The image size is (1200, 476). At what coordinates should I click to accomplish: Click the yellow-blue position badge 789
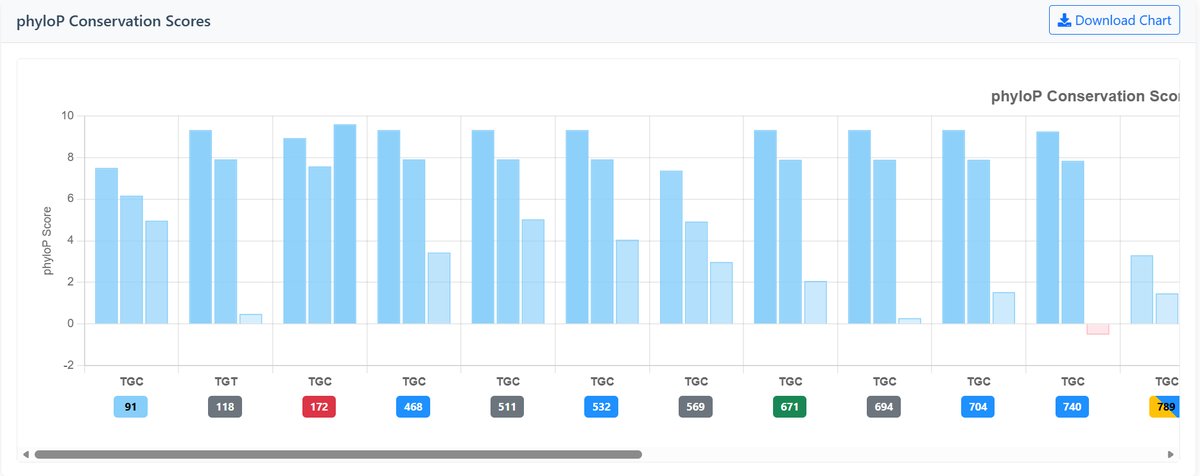click(1165, 407)
